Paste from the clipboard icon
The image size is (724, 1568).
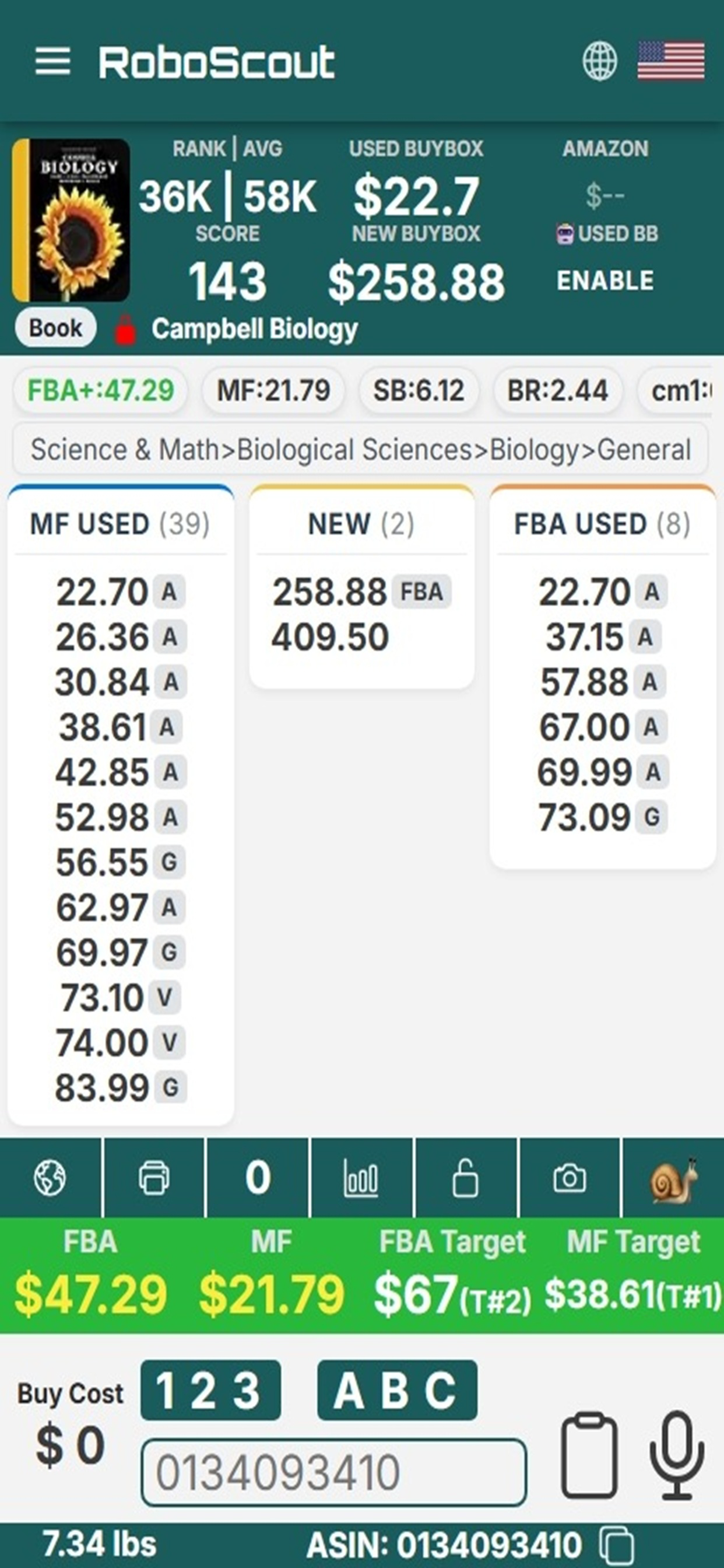(x=589, y=1456)
